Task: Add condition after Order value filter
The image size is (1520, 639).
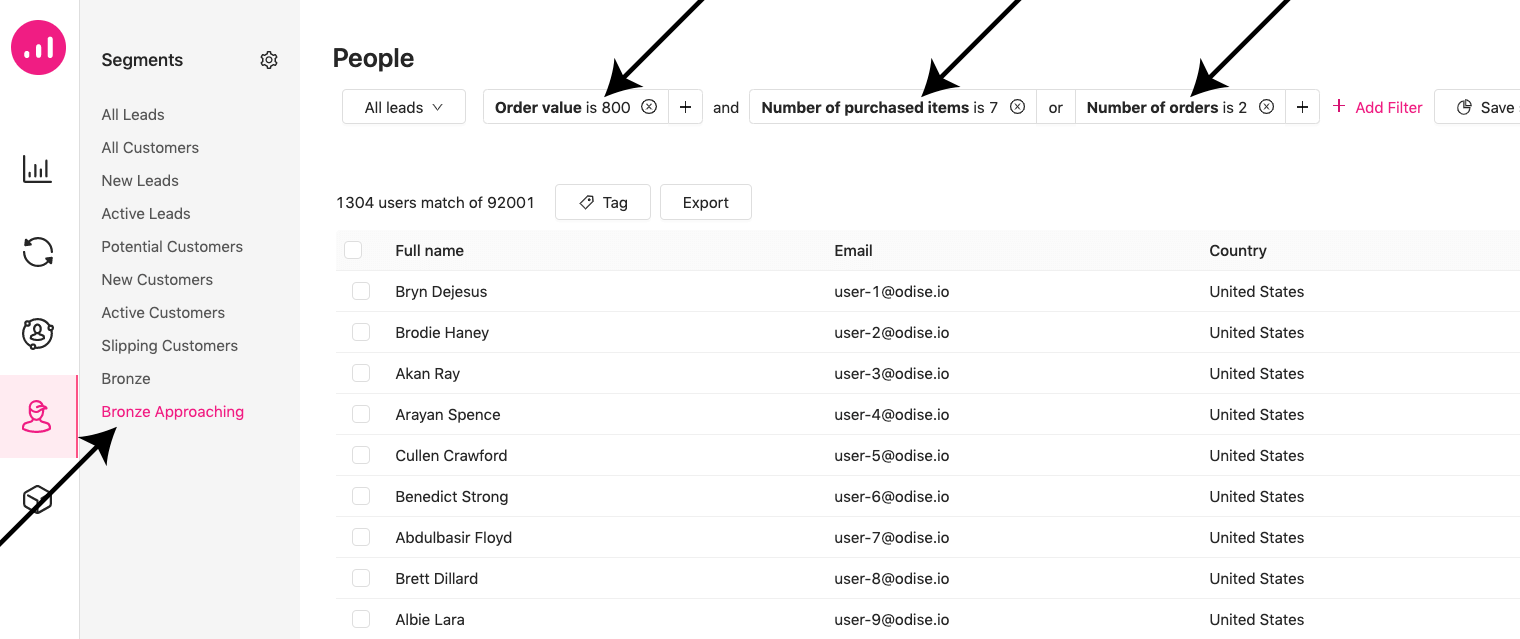Action: point(685,107)
